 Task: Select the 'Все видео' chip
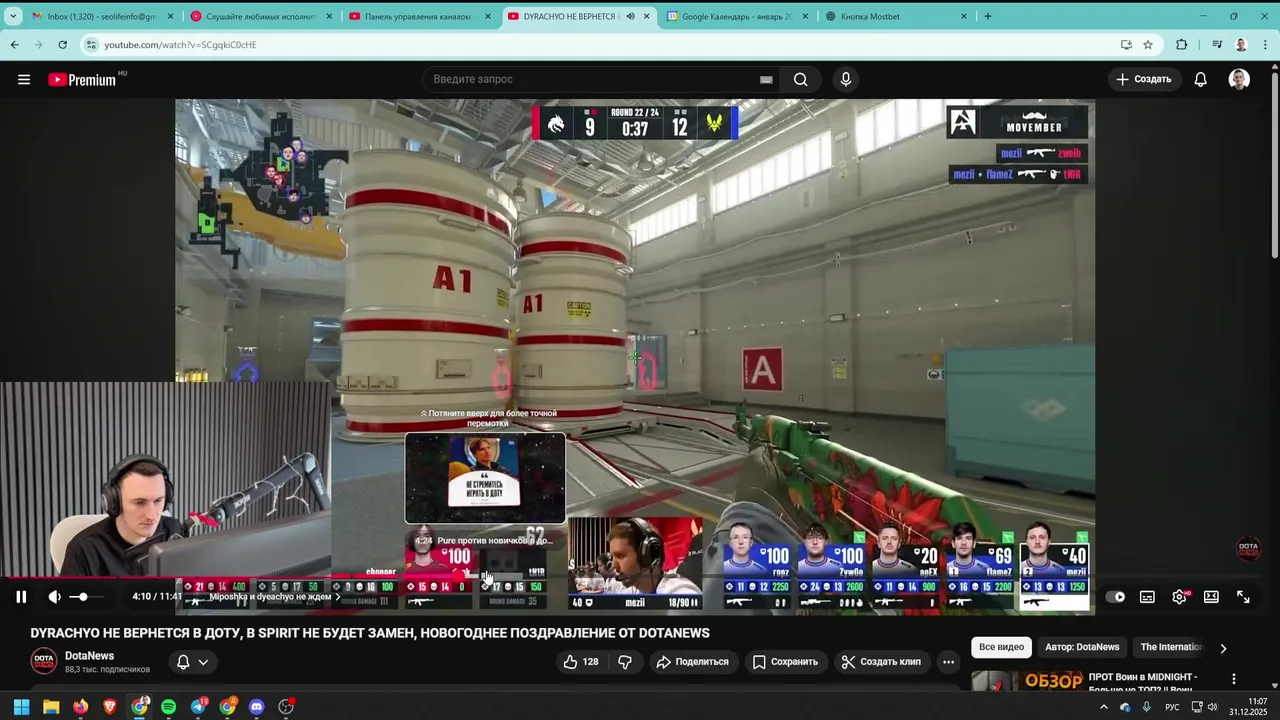[x=1001, y=647]
